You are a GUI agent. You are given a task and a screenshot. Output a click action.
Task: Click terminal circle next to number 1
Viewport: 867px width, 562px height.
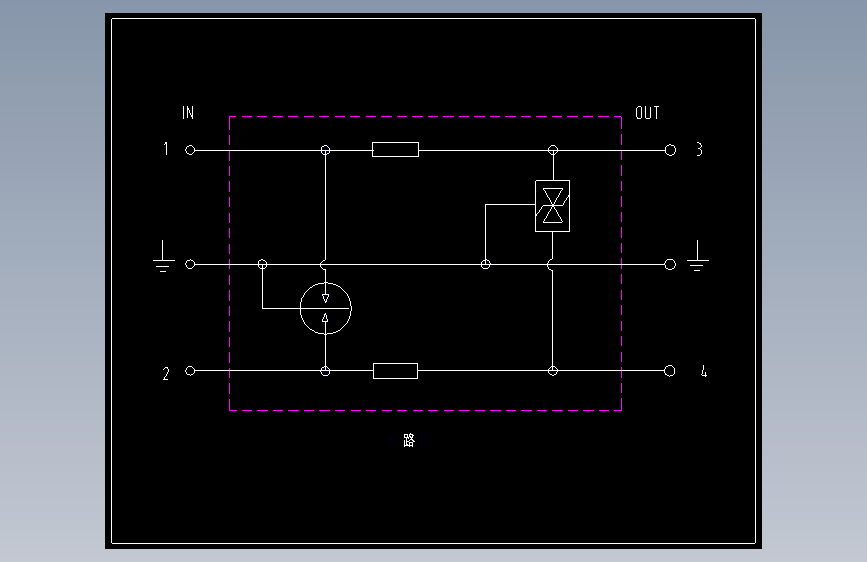coord(190,150)
